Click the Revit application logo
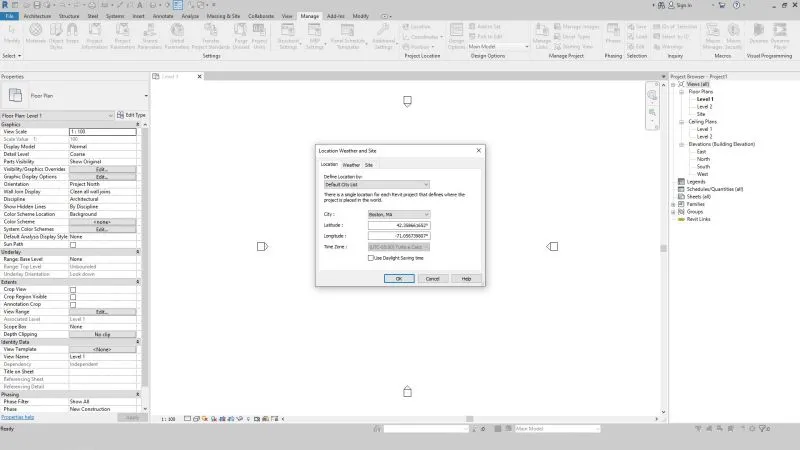The image size is (800, 450). (5, 5)
